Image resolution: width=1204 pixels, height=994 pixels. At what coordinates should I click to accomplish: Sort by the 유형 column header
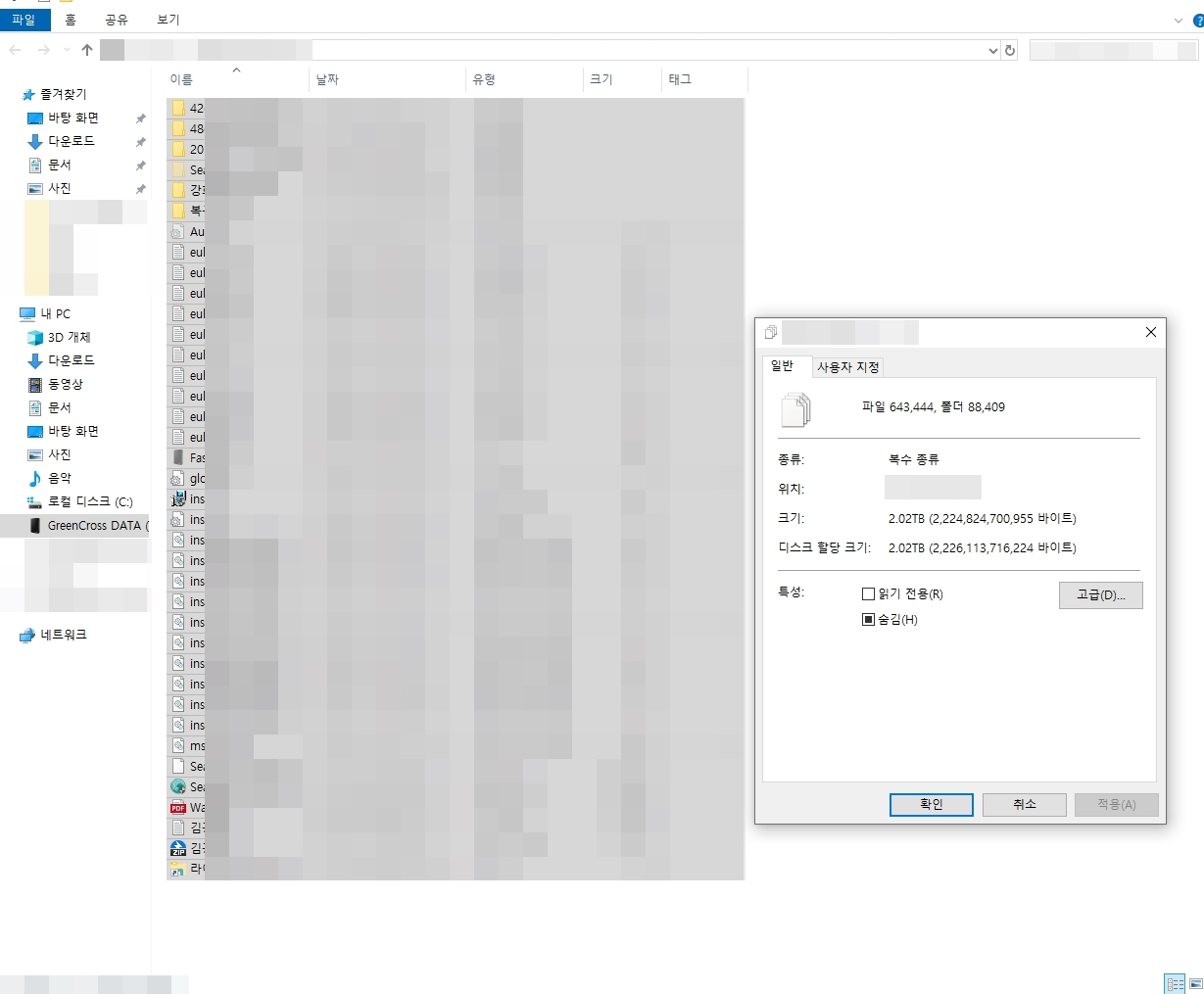pos(525,79)
